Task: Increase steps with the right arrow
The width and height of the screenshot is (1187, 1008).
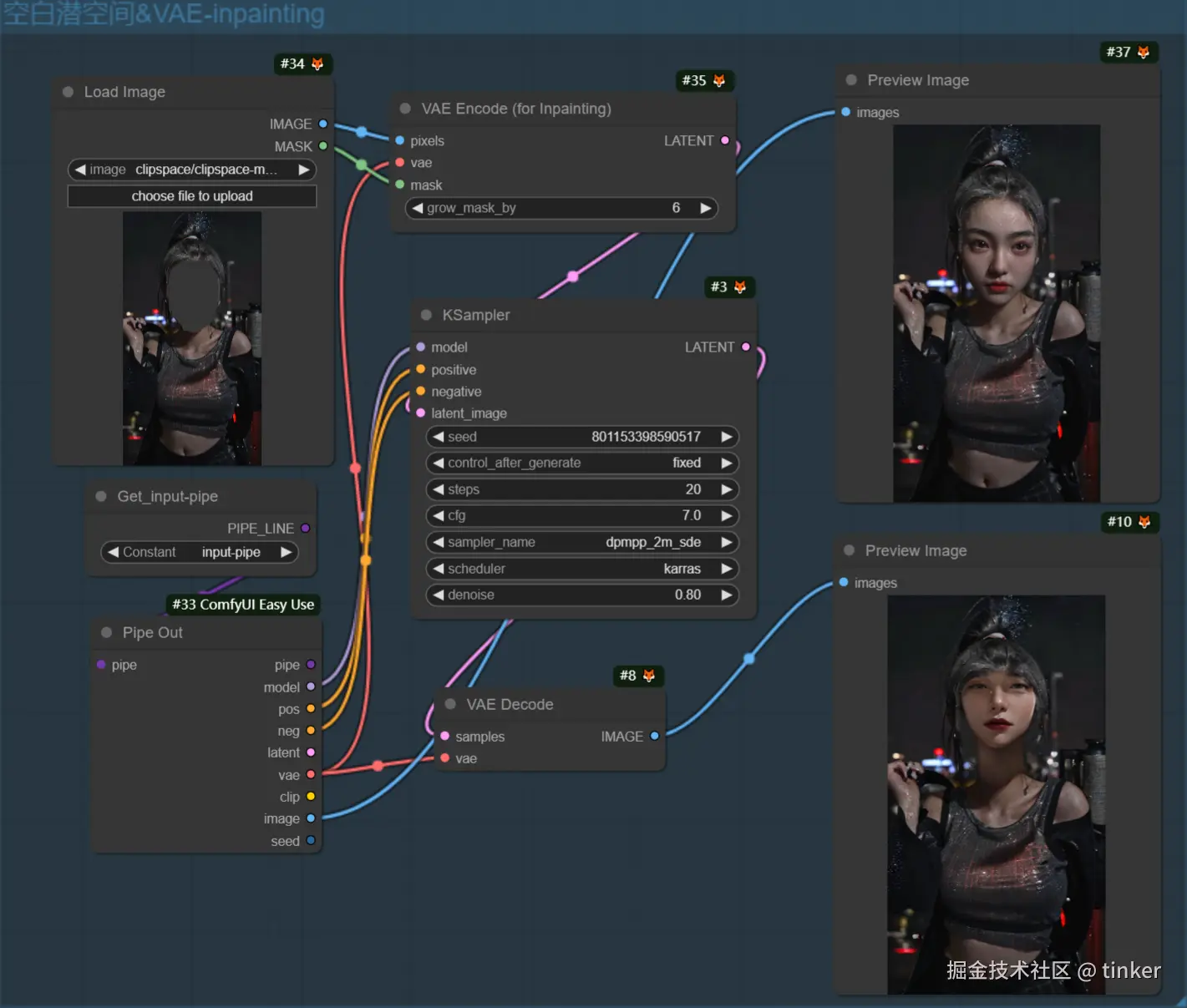Action: pyautogui.click(x=727, y=489)
